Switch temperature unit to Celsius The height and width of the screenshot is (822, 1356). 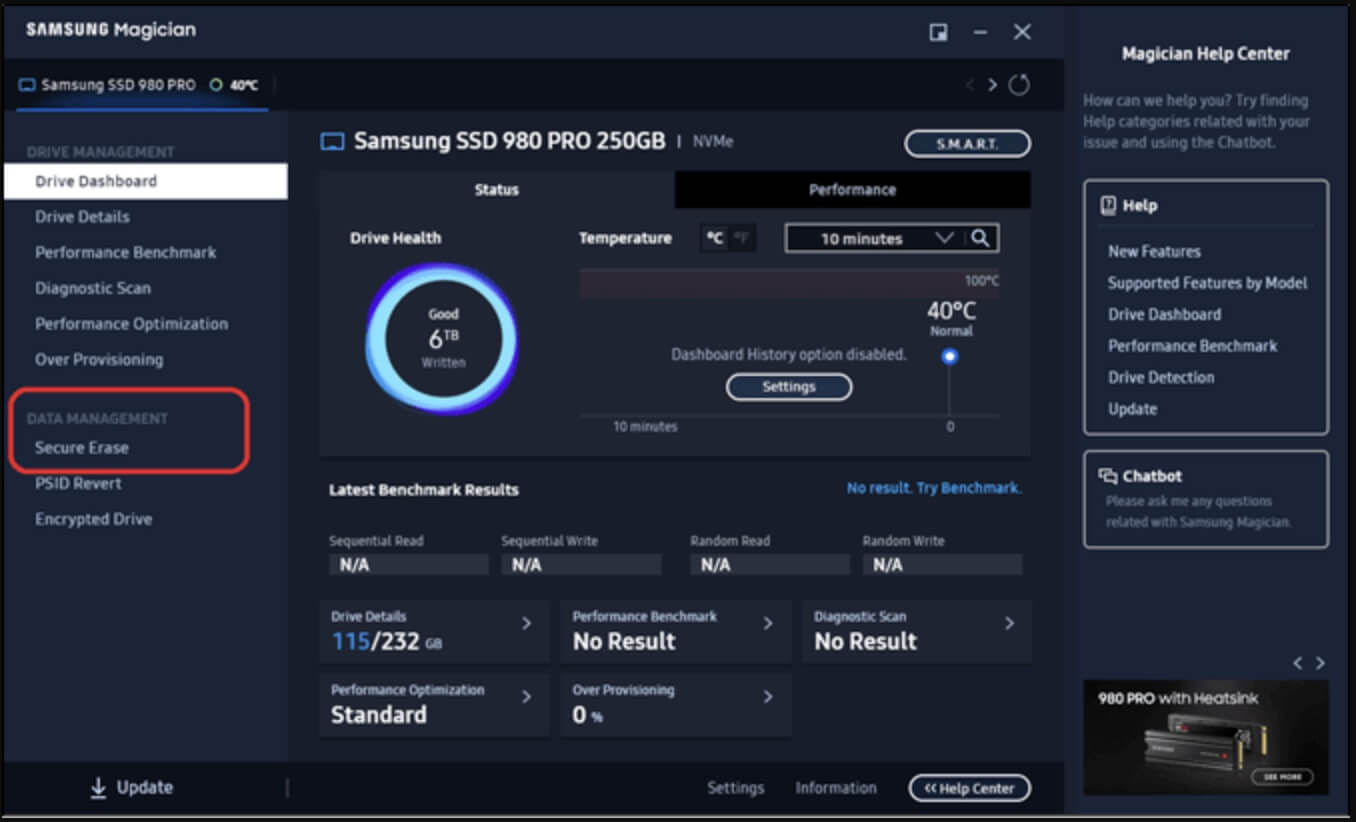coord(714,238)
